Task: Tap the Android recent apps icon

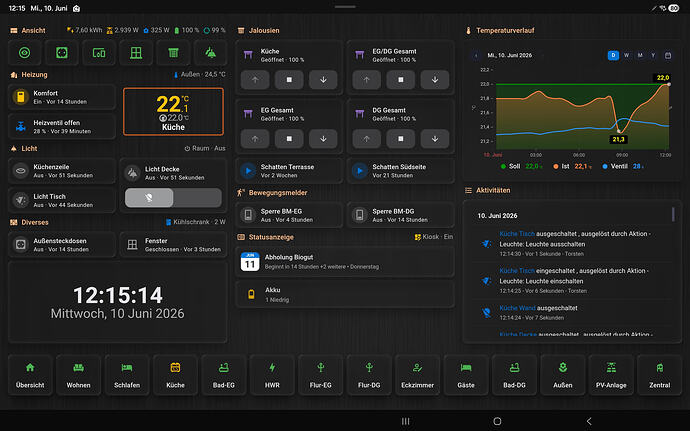Action: point(406,421)
